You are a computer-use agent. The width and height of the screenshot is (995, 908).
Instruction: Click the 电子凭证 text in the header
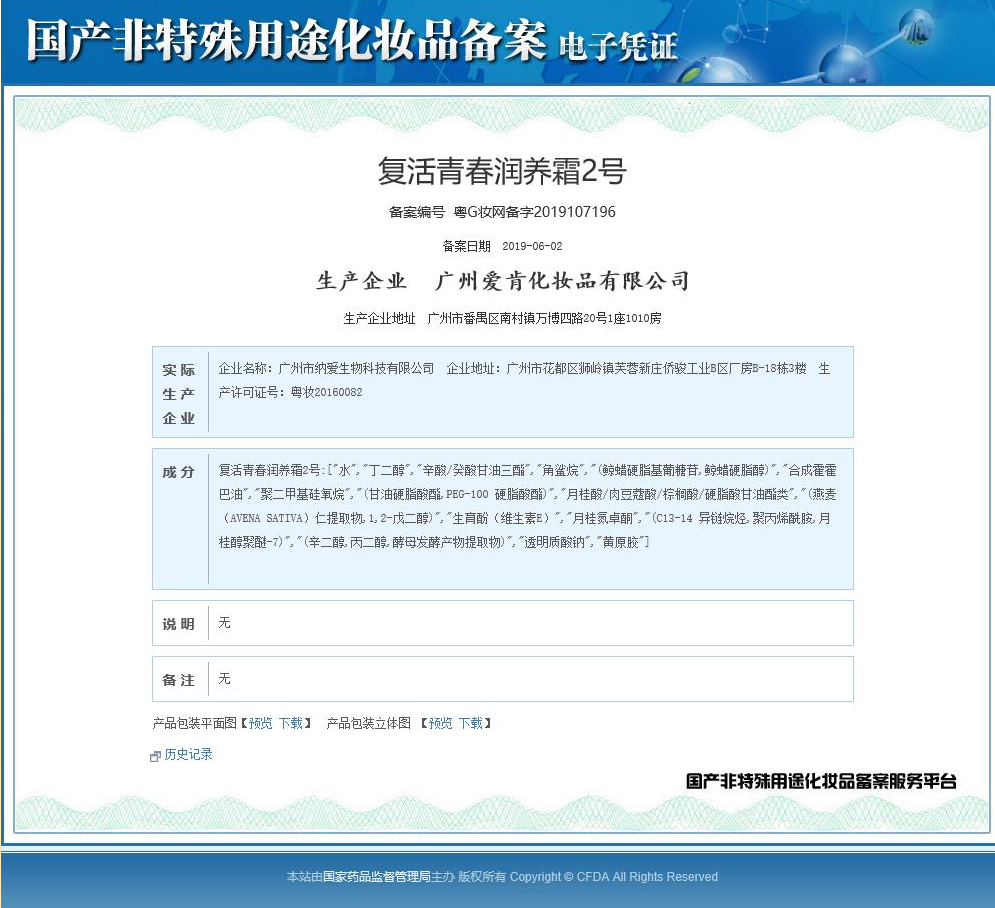coord(618,46)
